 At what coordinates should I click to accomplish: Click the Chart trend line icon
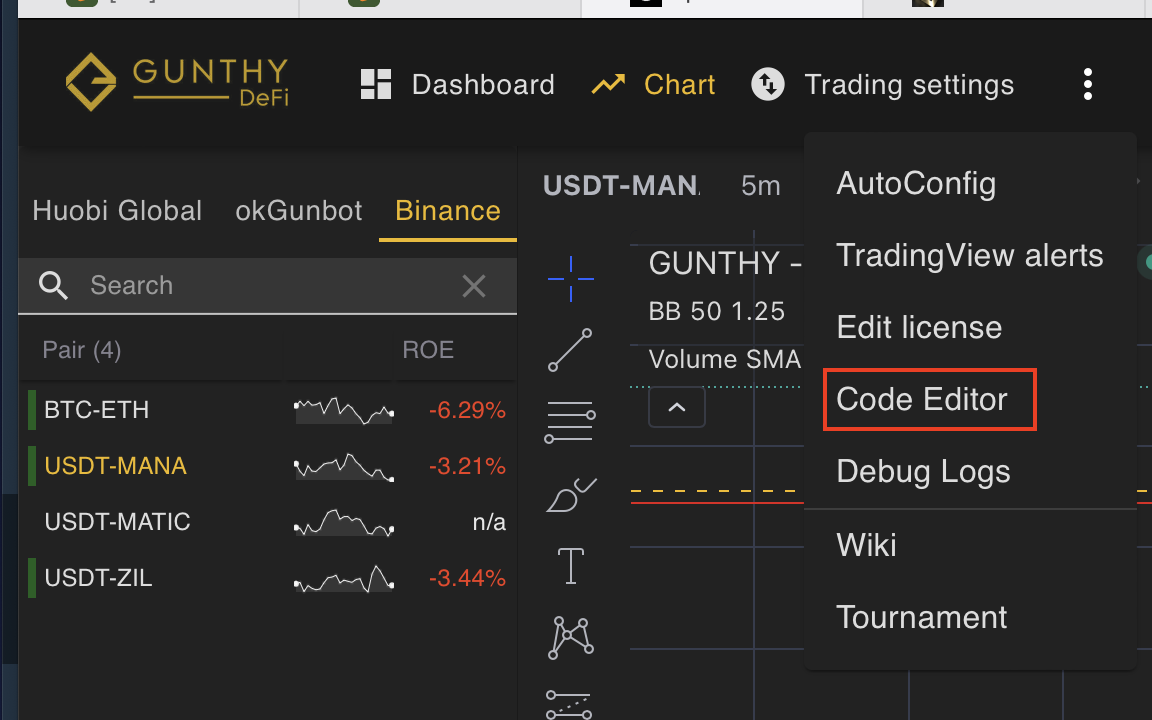608,84
